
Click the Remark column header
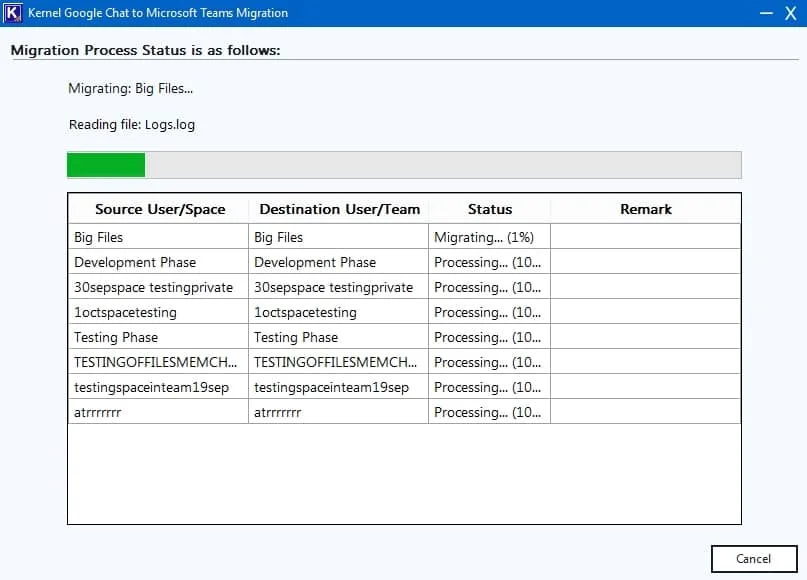[646, 209]
